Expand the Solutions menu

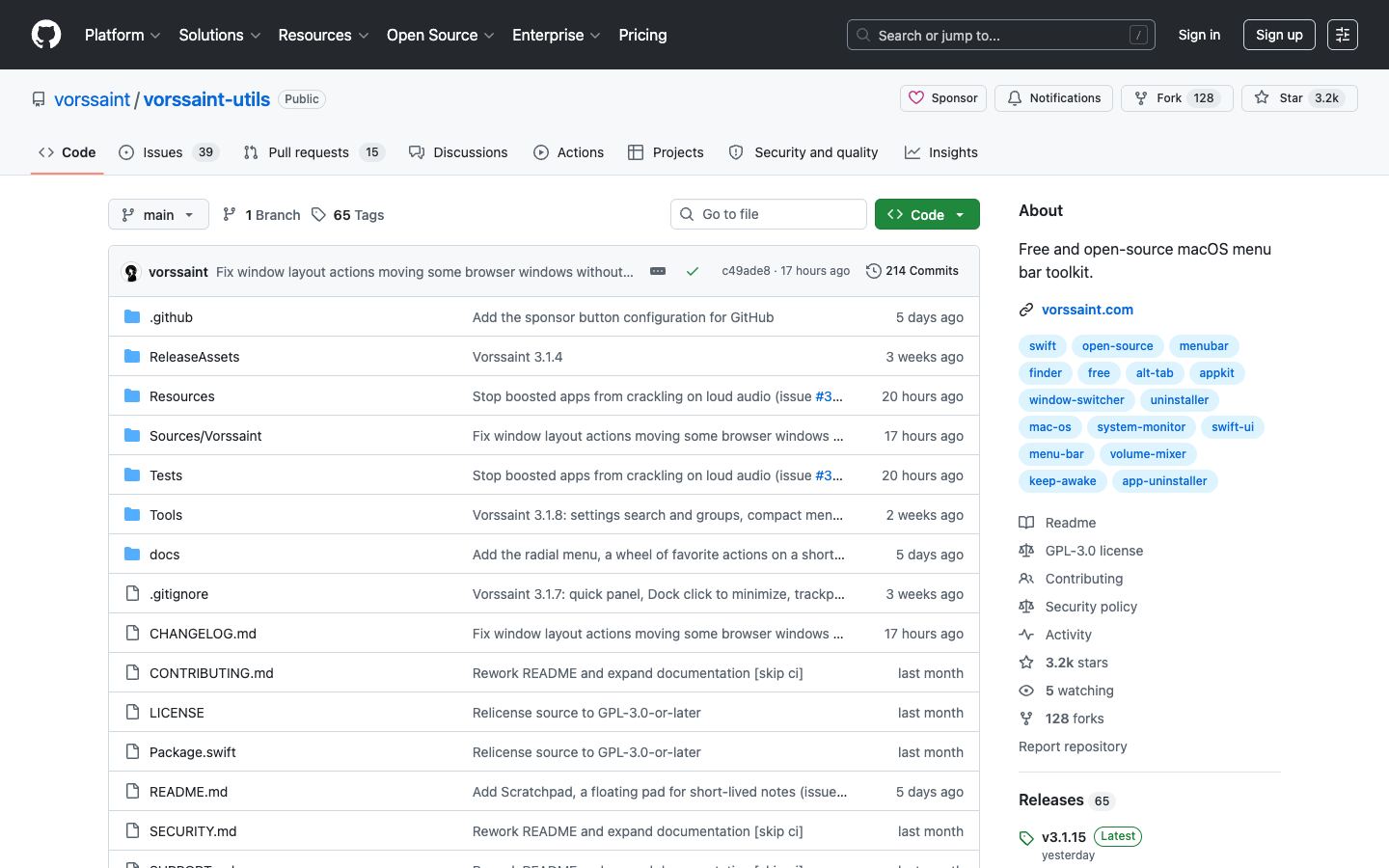[220, 35]
